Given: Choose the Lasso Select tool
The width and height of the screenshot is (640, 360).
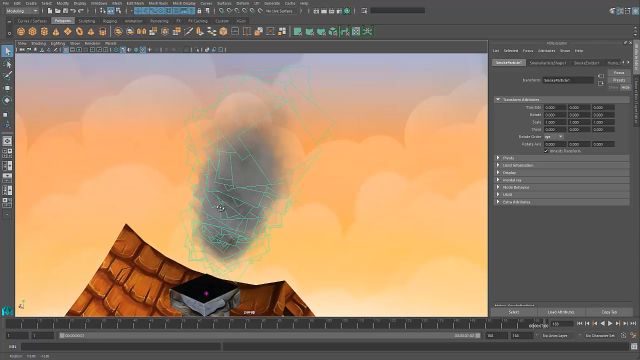Looking at the screenshot, I should click(7, 64).
